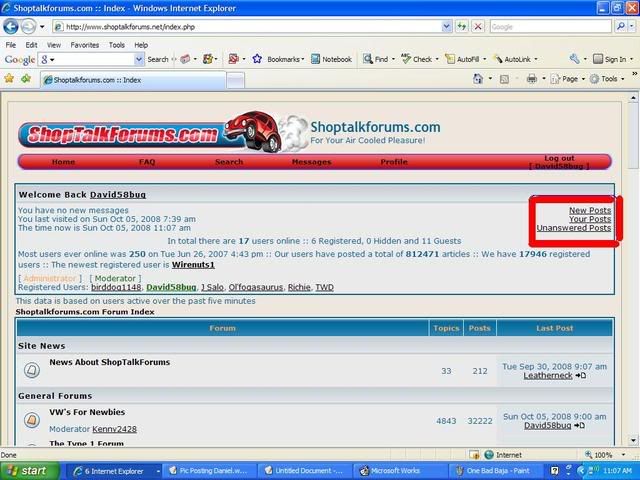
Task: Open the Unanswered Posts link
Action: pos(573,228)
